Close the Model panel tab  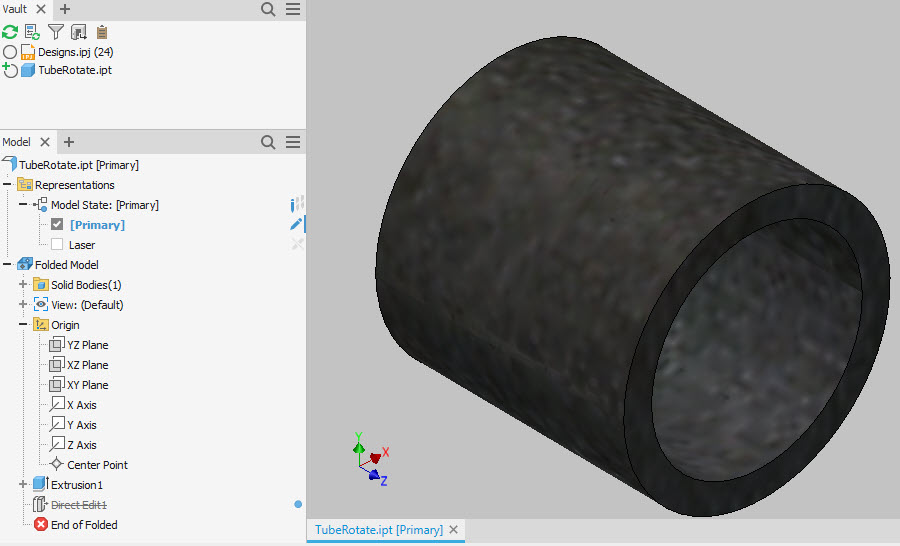(x=45, y=142)
